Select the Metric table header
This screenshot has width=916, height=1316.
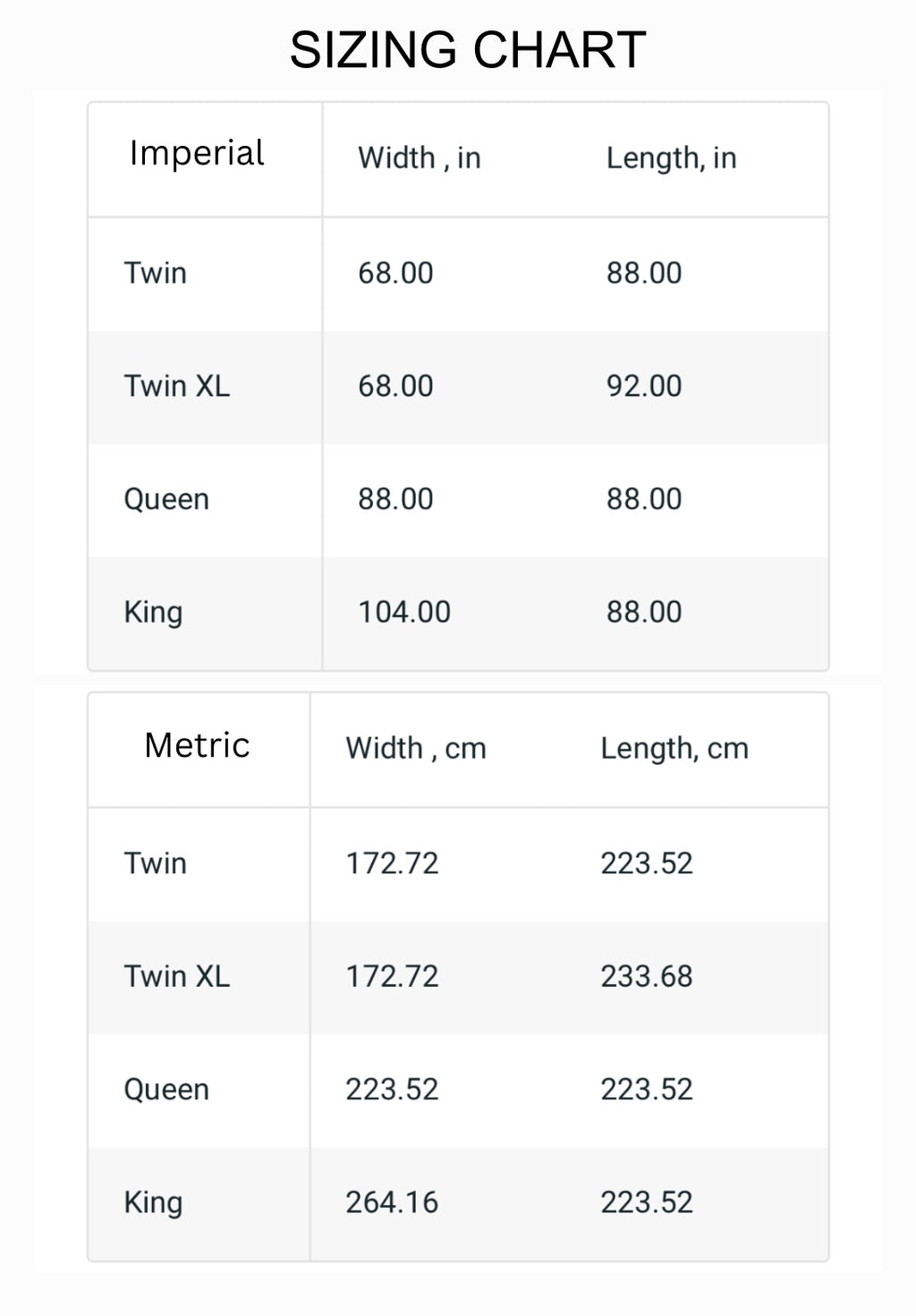pos(197,745)
